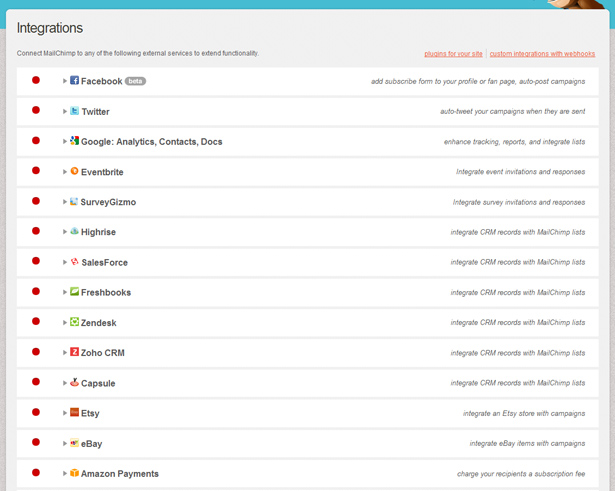
Task: Click the Eventbrite integration name
Action: pyautogui.click(x=102, y=172)
